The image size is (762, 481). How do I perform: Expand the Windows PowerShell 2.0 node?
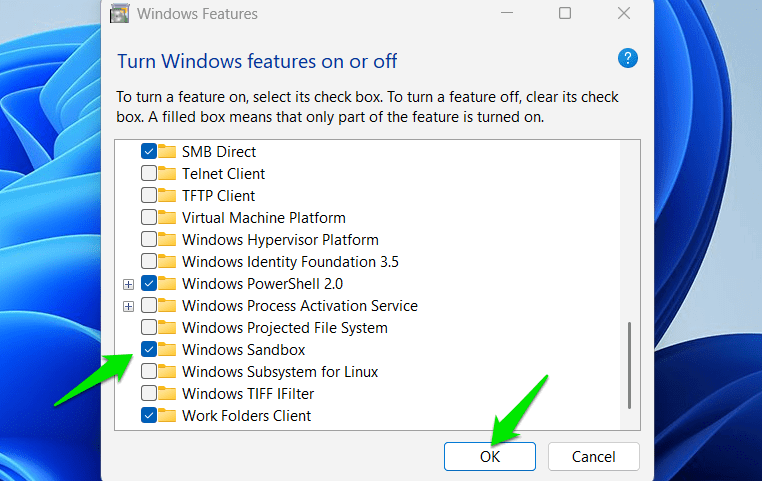(128, 284)
